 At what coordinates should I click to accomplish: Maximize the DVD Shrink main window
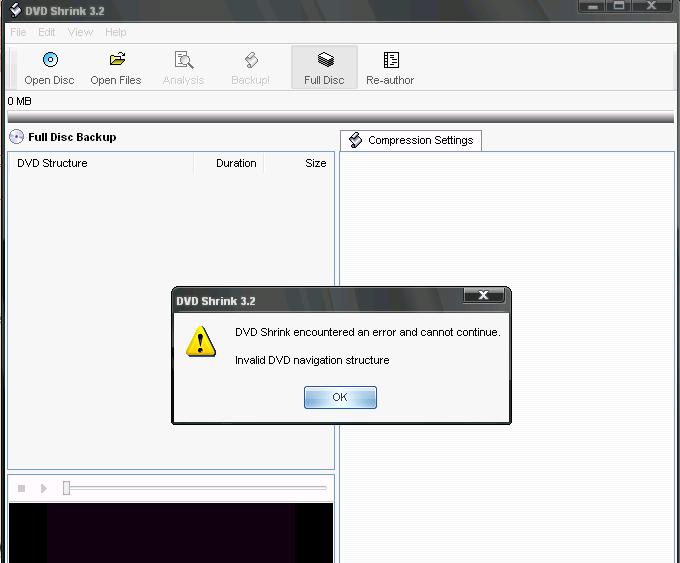pyautogui.click(x=619, y=6)
